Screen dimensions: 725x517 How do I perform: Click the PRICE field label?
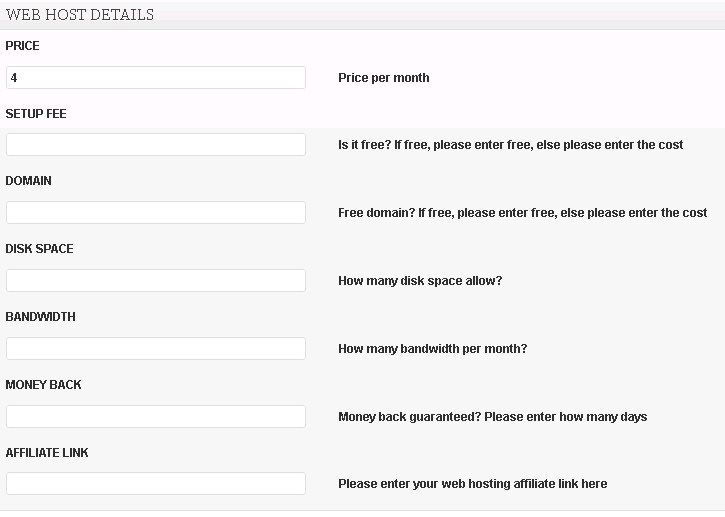point(23,46)
